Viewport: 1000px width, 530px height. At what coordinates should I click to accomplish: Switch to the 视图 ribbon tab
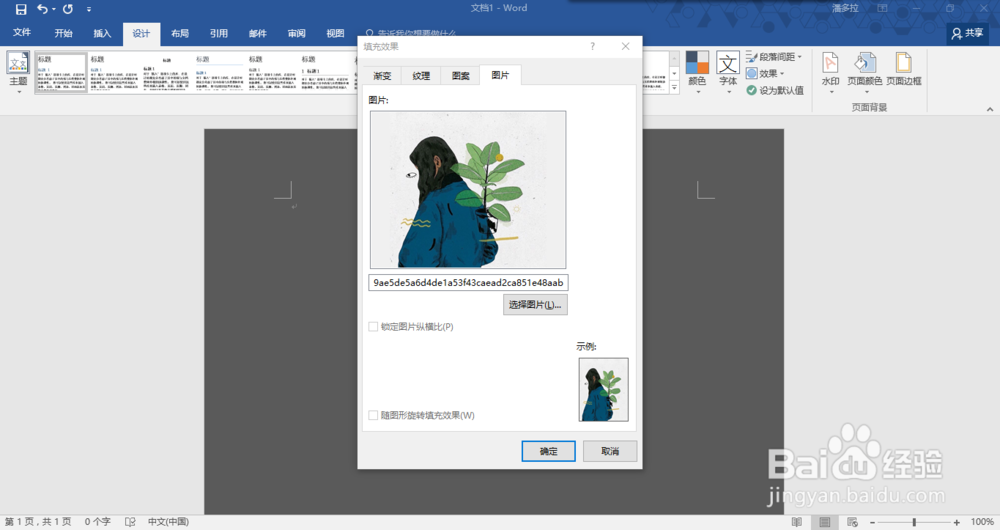335,33
